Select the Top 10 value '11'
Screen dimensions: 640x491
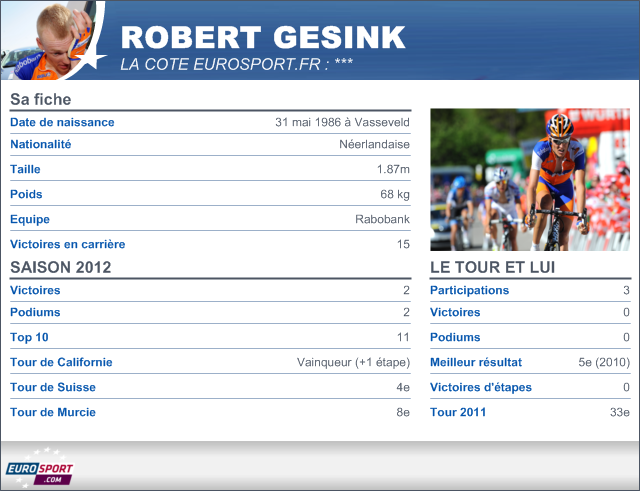[x=403, y=337]
